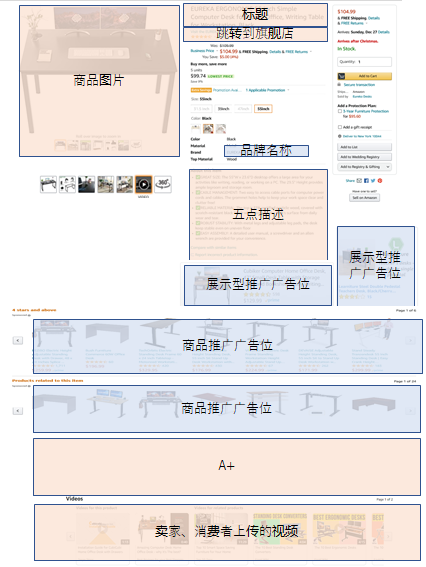Image resolution: width=426 pixels, height=567 pixels.
Task: Share product on Facebook icon
Action: (366, 180)
